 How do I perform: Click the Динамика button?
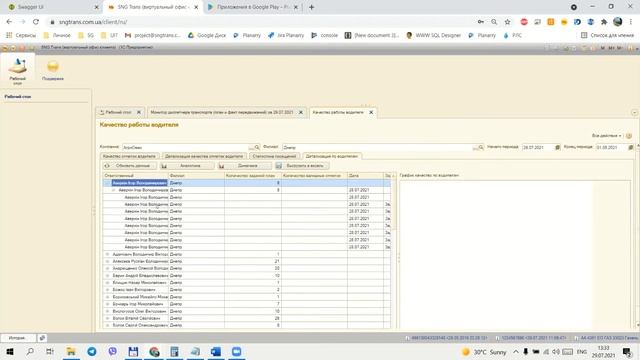pos(244,166)
